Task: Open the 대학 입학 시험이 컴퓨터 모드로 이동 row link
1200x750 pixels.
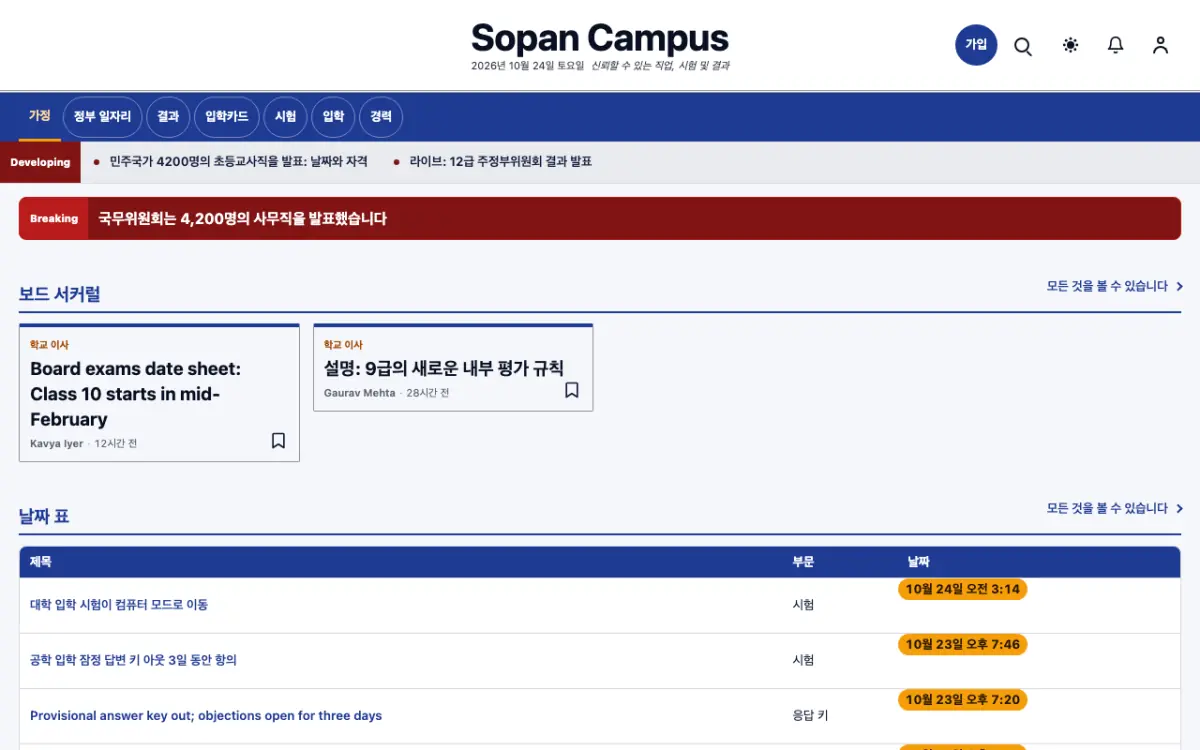Action: click(x=119, y=605)
